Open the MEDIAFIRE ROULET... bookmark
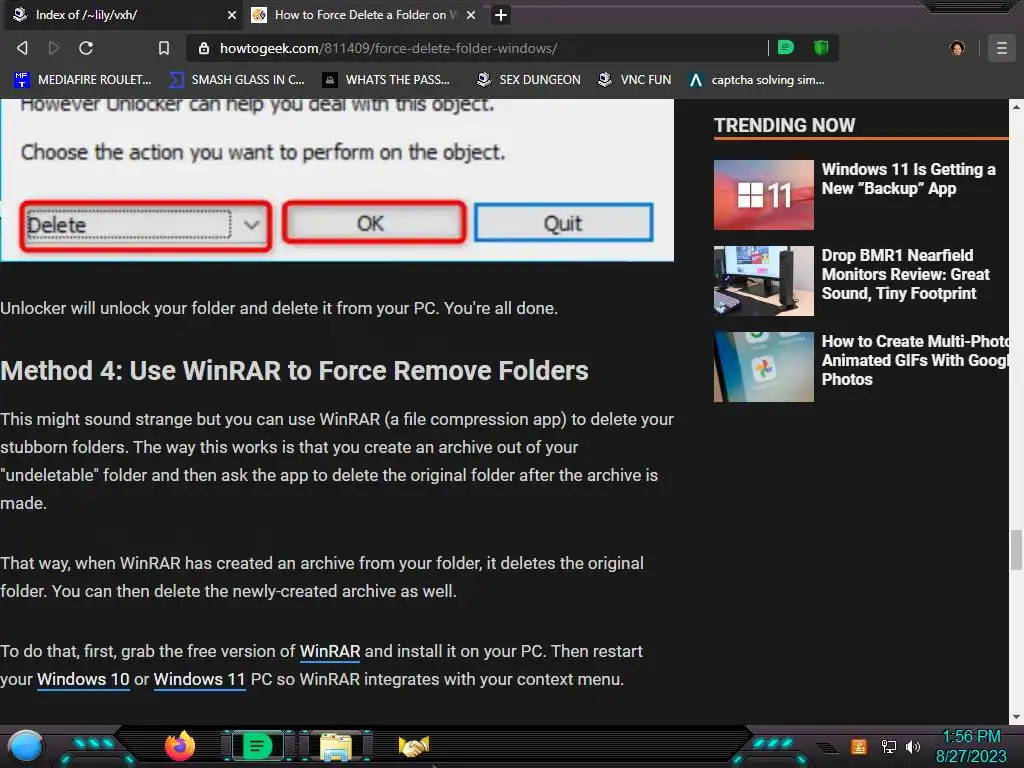Image resolution: width=1024 pixels, height=768 pixels. 83,80
